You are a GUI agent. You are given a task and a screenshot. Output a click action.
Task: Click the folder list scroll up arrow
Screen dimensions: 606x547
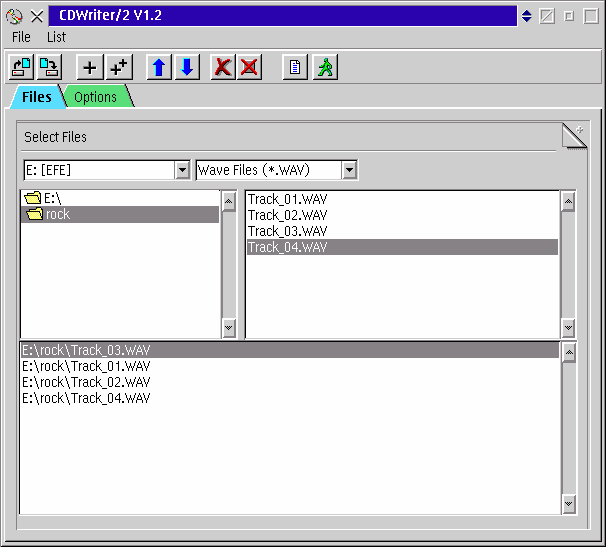[x=229, y=201]
